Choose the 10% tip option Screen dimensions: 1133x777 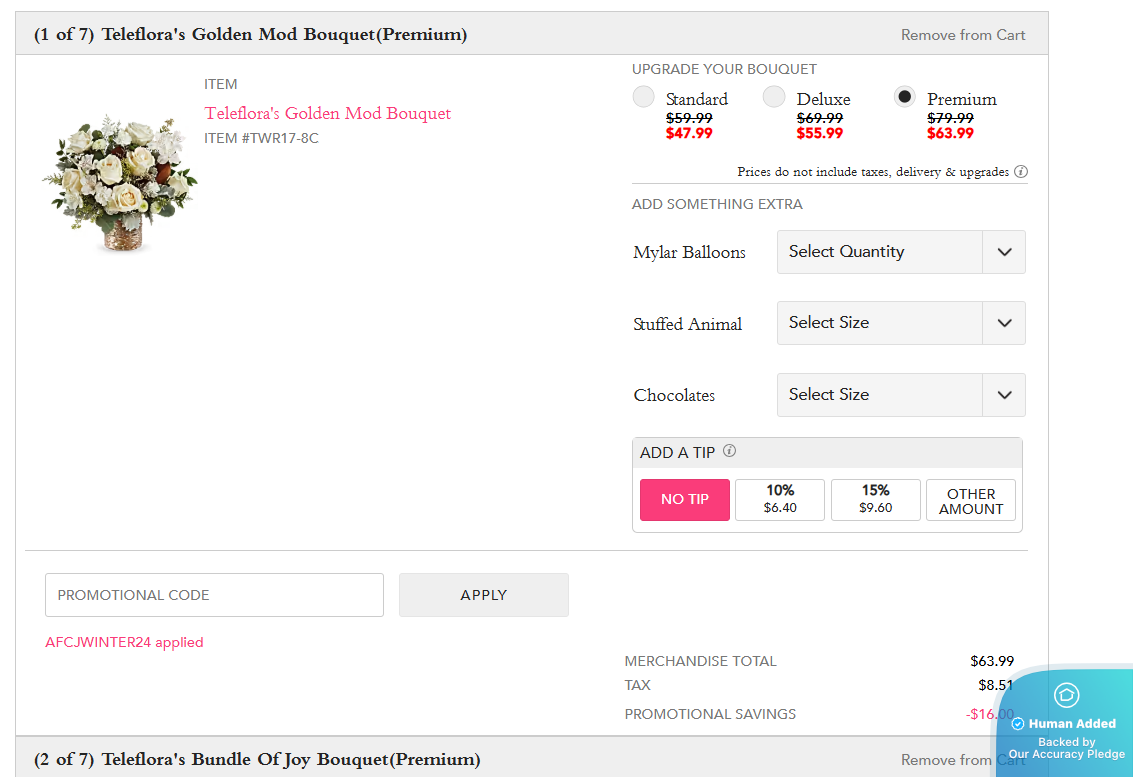(x=780, y=499)
